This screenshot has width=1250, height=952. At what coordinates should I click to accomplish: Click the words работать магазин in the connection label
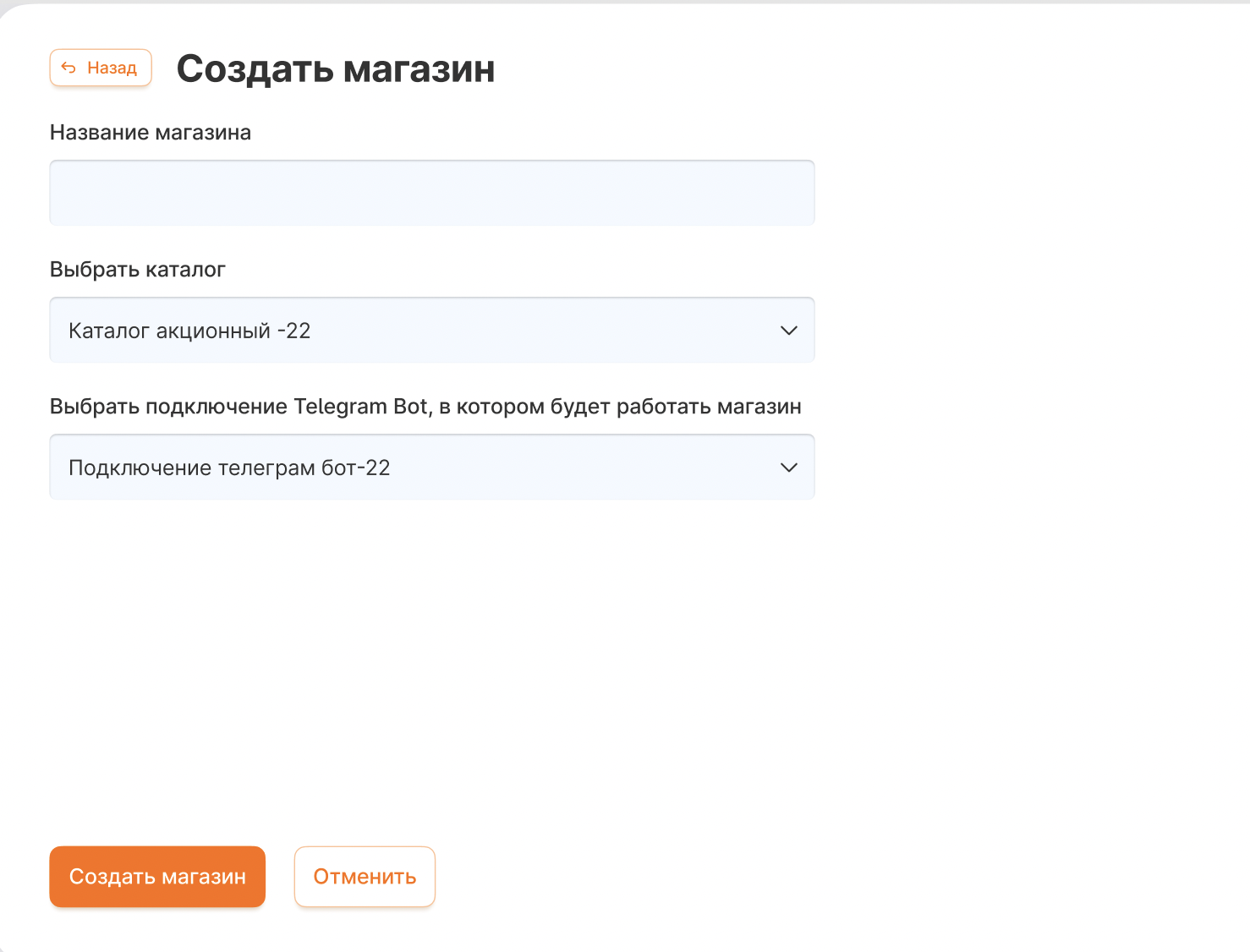pyautogui.click(x=708, y=407)
